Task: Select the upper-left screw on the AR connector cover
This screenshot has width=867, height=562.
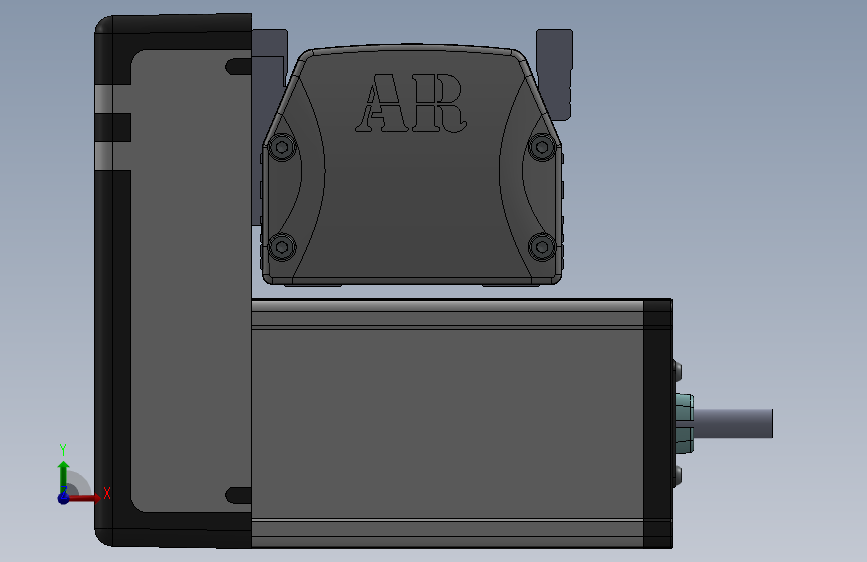Action: [x=282, y=147]
